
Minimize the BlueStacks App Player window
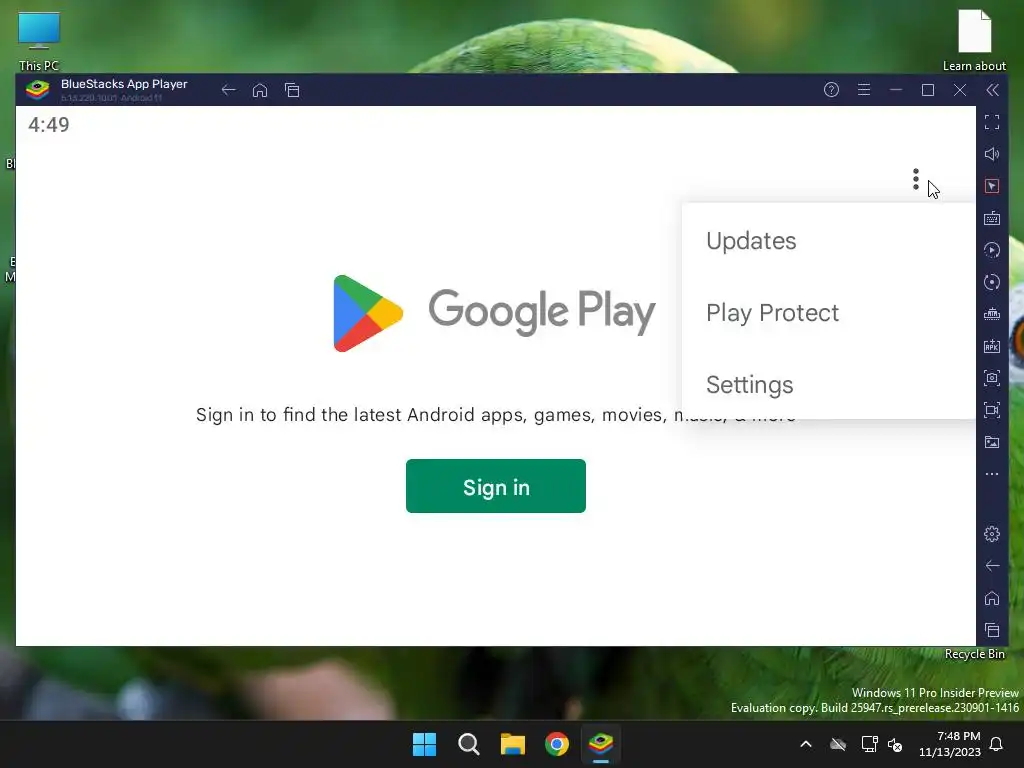895,89
